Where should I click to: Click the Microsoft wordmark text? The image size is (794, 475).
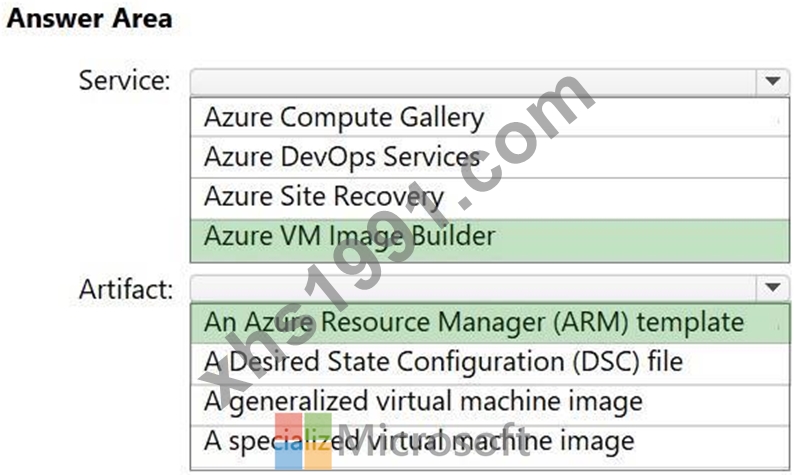[434, 442]
